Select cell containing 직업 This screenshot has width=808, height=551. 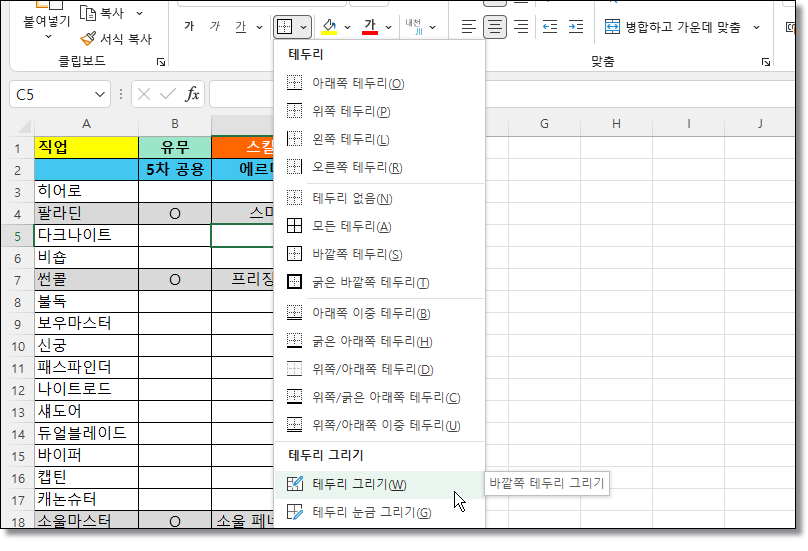86,147
